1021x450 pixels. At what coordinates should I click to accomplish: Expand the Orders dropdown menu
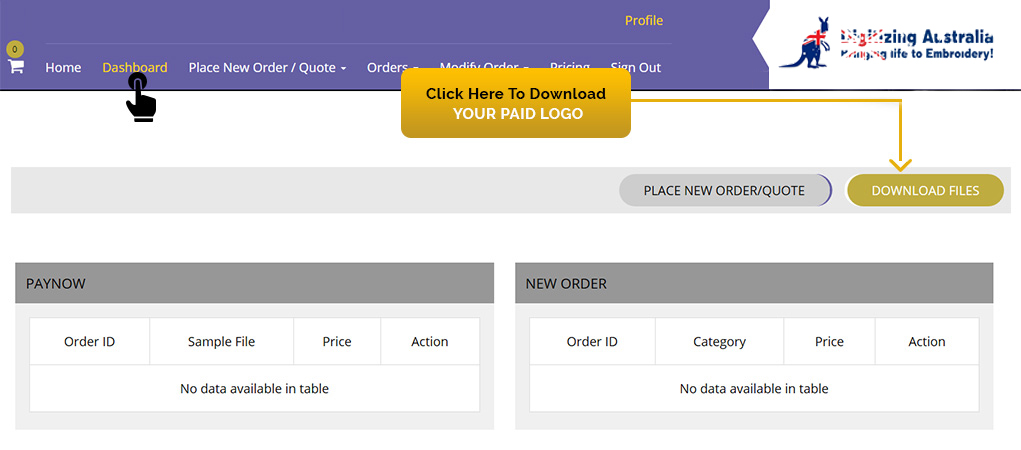(392, 68)
